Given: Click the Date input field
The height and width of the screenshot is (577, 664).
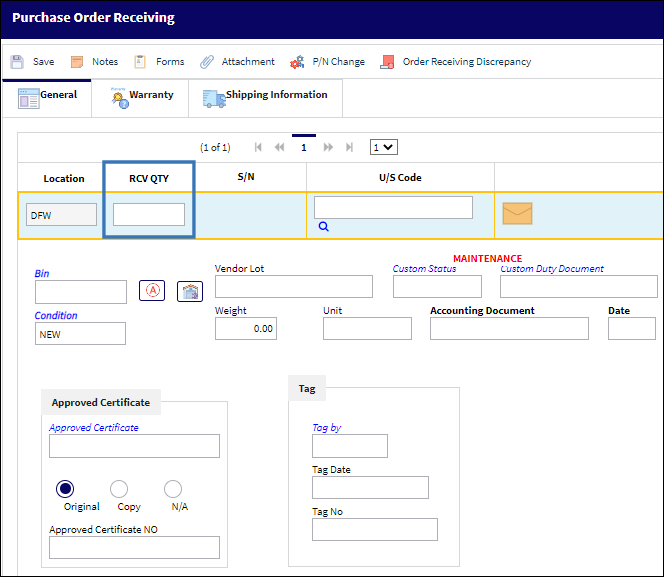Looking at the screenshot, I should 632,329.
